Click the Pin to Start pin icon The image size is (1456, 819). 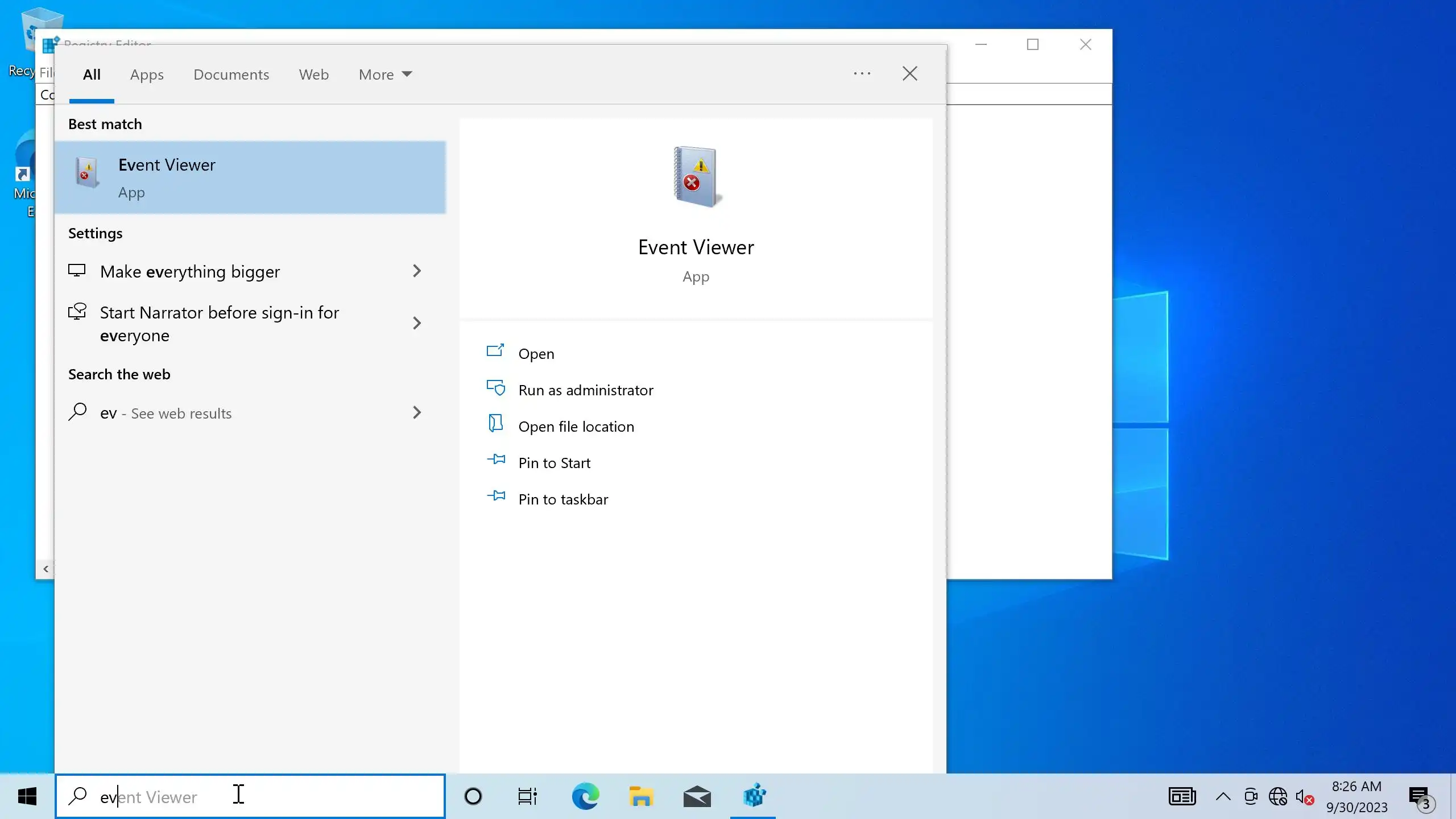(x=496, y=460)
